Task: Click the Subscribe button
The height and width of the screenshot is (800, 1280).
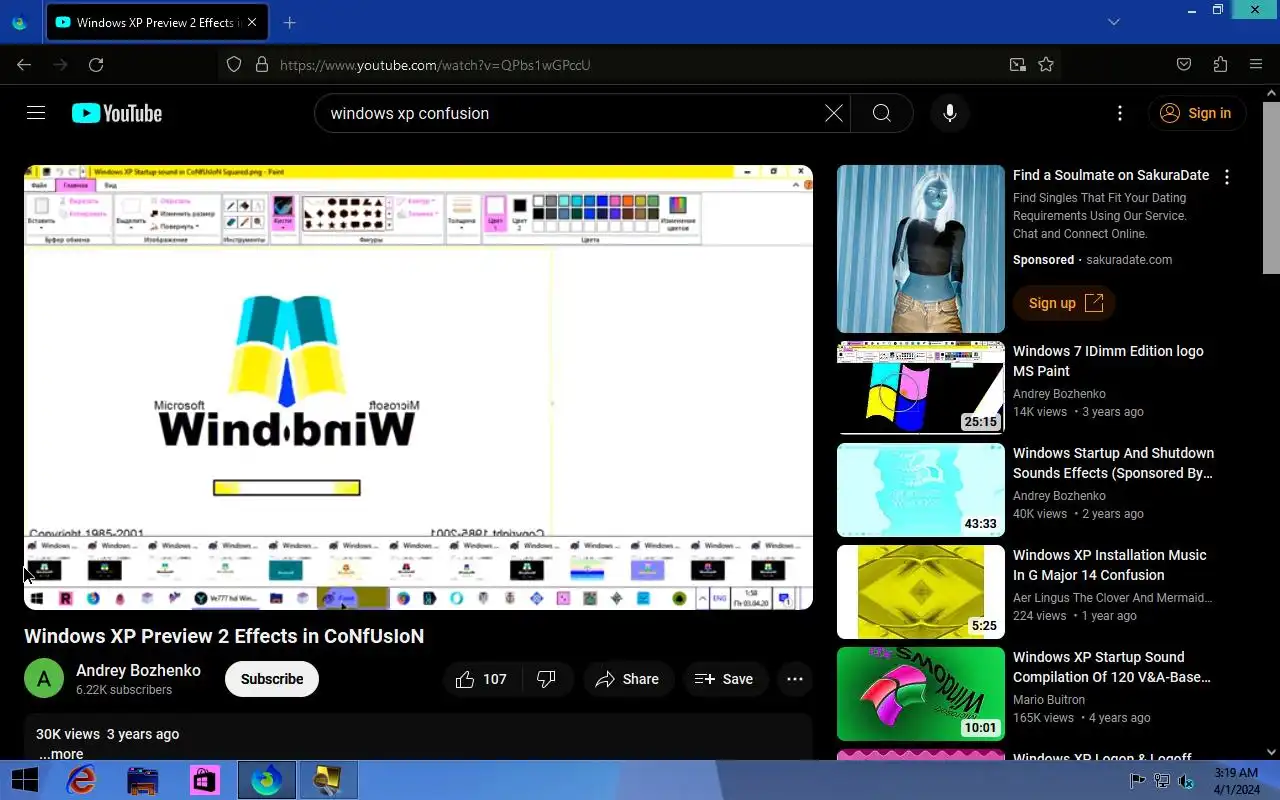Action: click(272, 679)
